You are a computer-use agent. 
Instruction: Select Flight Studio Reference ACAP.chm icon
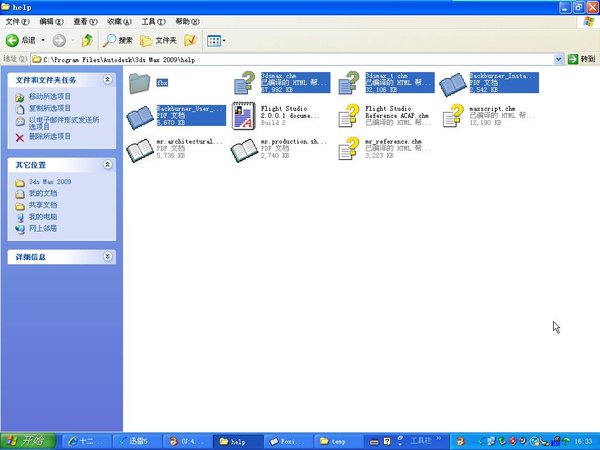coord(349,116)
